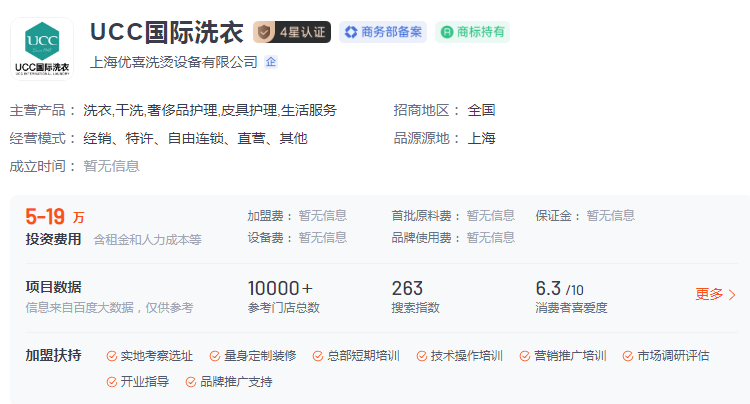Click the 保证金 暂无信息 value
Image resolution: width=750 pixels, height=404 pixels.
611,216
